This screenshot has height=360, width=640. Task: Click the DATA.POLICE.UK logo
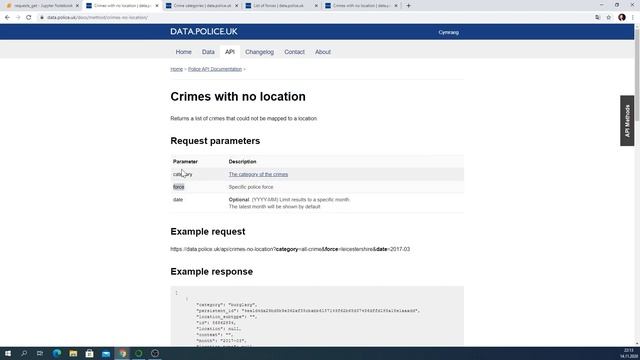tap(204, 31)
